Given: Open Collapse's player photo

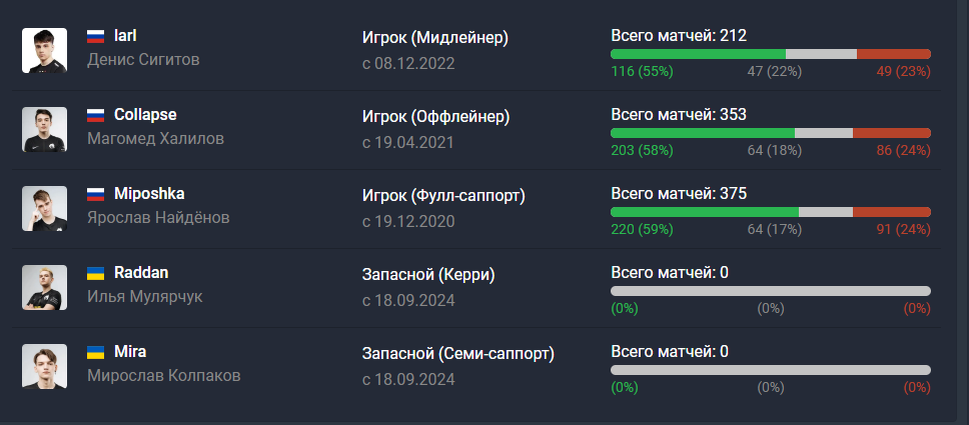Looking at the screenshot, I should click(x=44, y=130).
